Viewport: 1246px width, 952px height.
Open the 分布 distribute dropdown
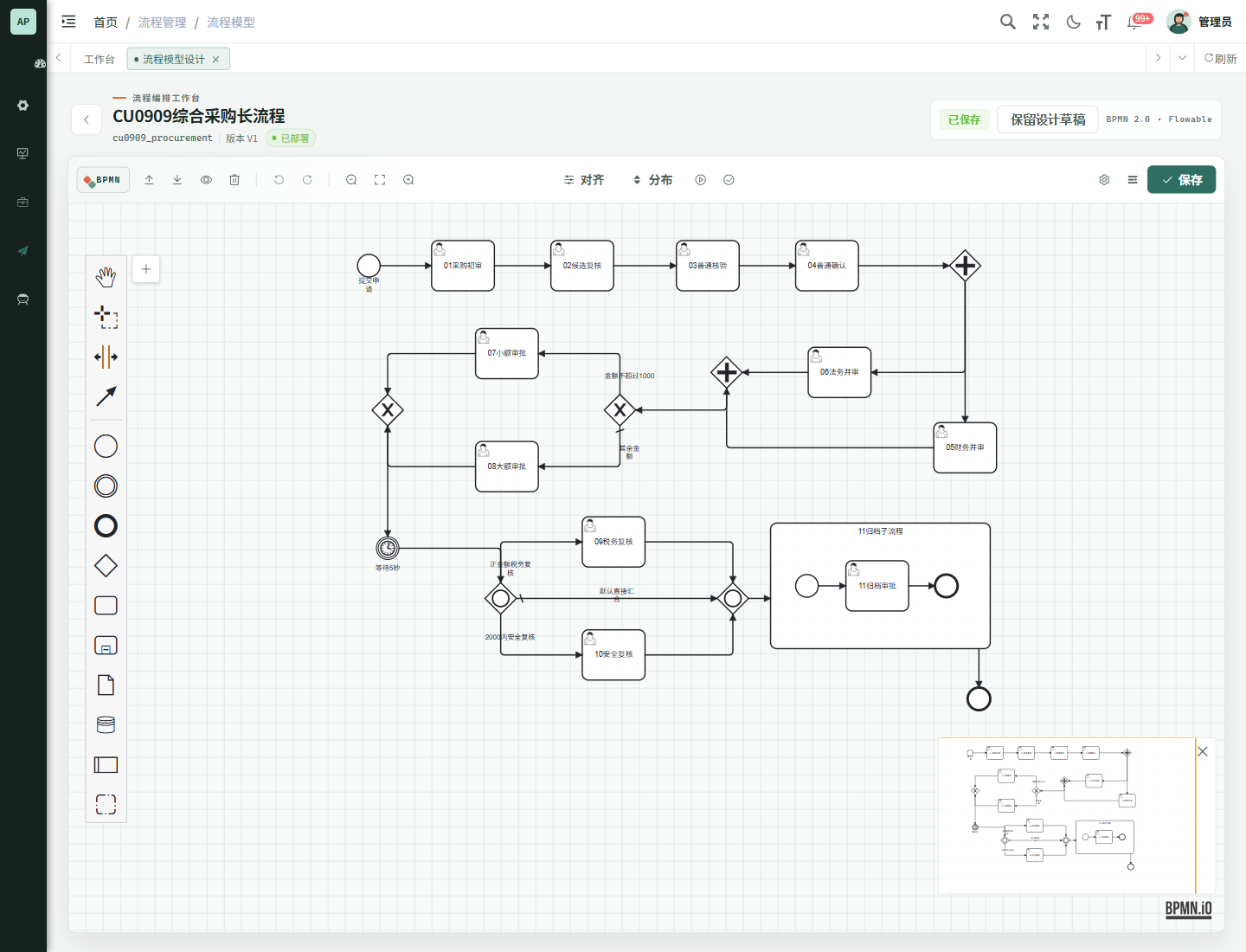652,180
